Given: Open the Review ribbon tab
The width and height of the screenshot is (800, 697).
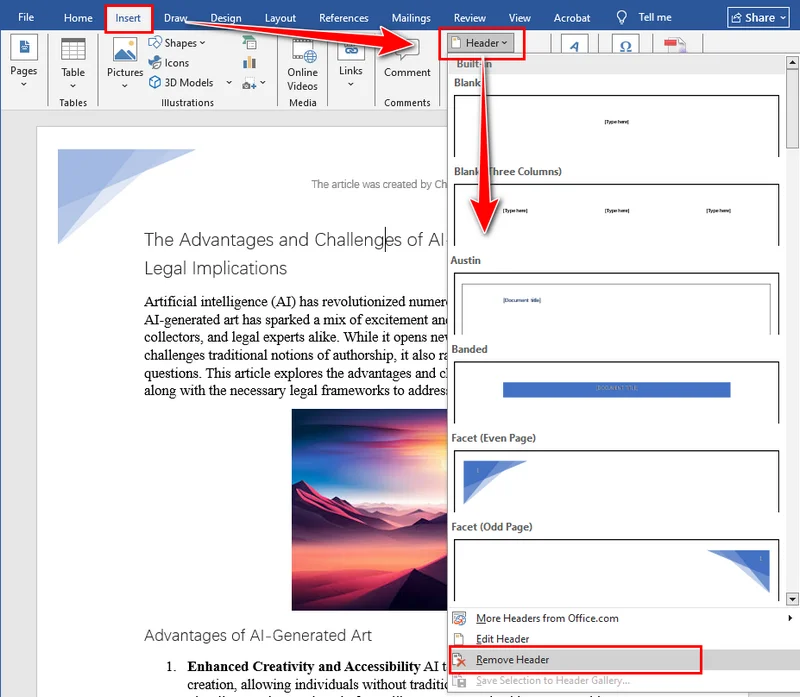Looking at the screenshot, I should (470, 17).
